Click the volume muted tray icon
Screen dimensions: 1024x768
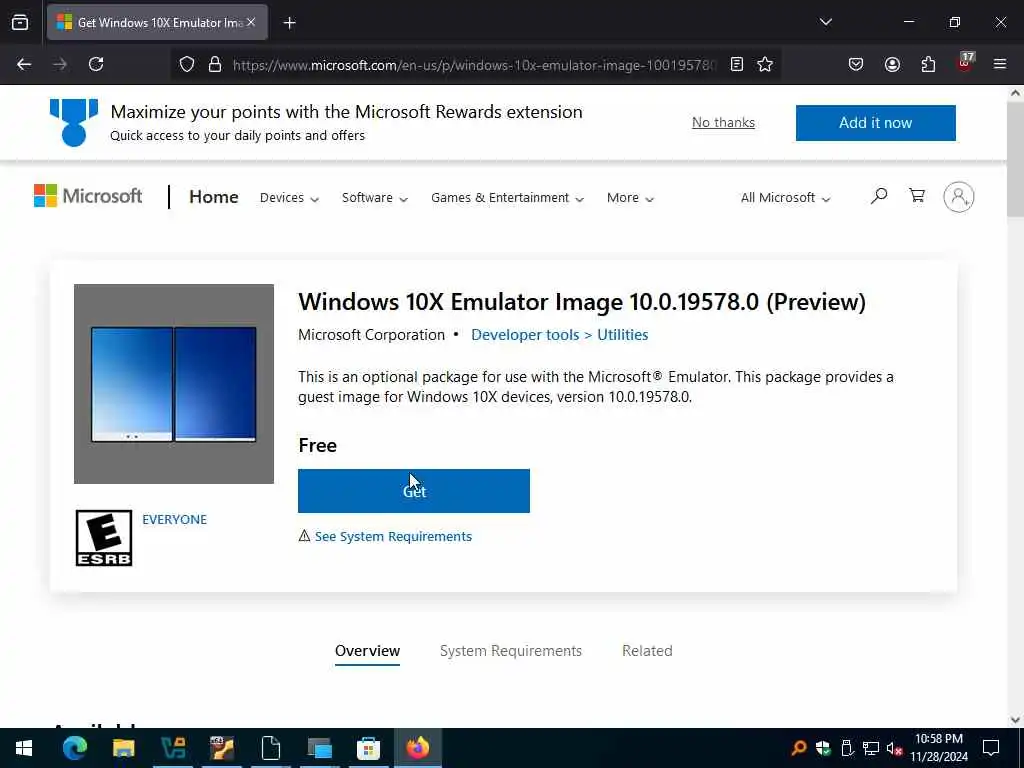[894, 748]
